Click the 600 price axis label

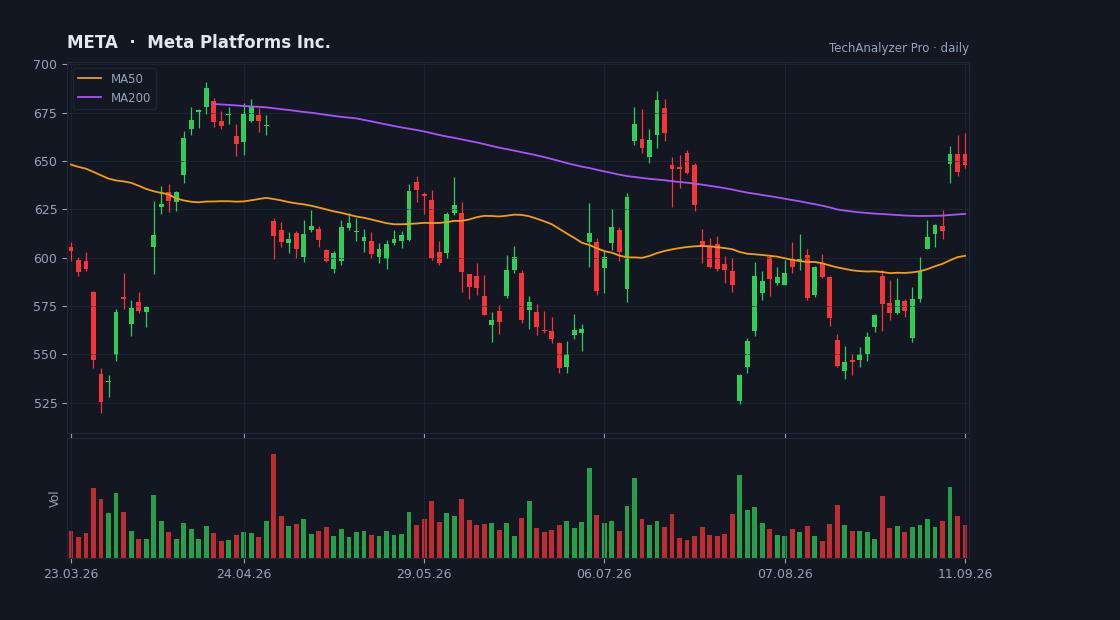point(45,258)
